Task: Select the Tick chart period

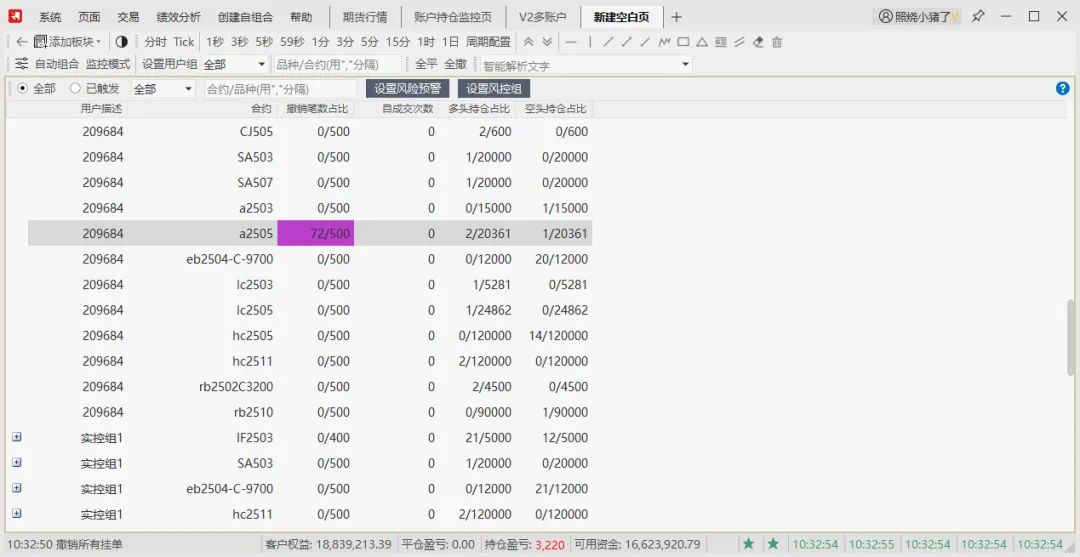Action: pyautogui.click(x=184, y=42)
